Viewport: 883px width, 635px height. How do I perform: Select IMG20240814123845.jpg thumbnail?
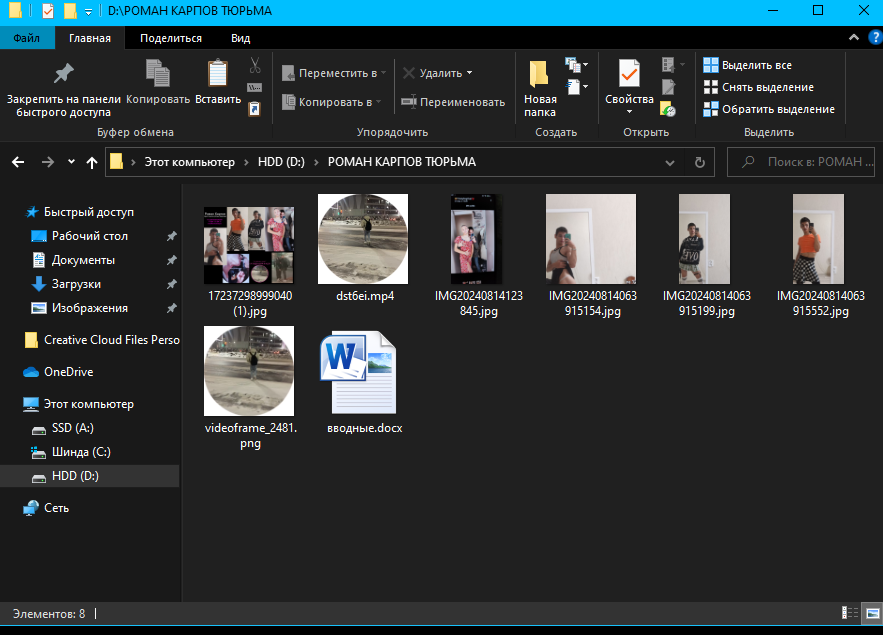pos(476,239)
